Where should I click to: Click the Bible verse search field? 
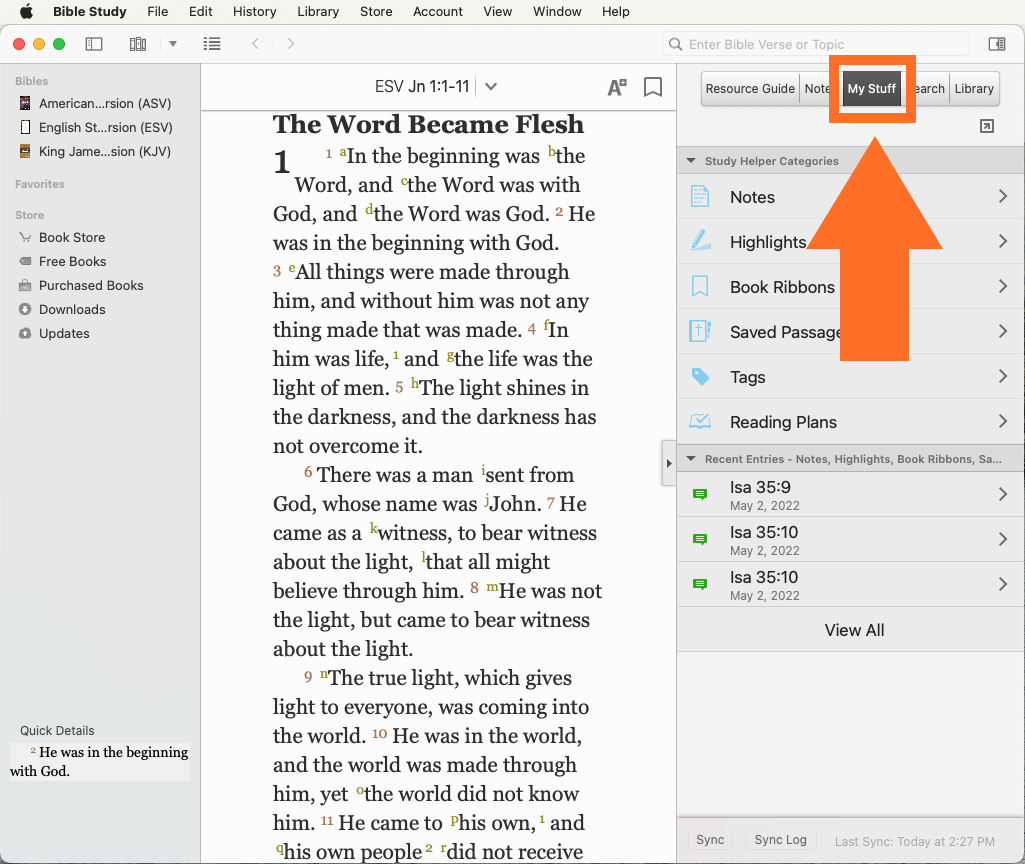click(x=820, y=44)
